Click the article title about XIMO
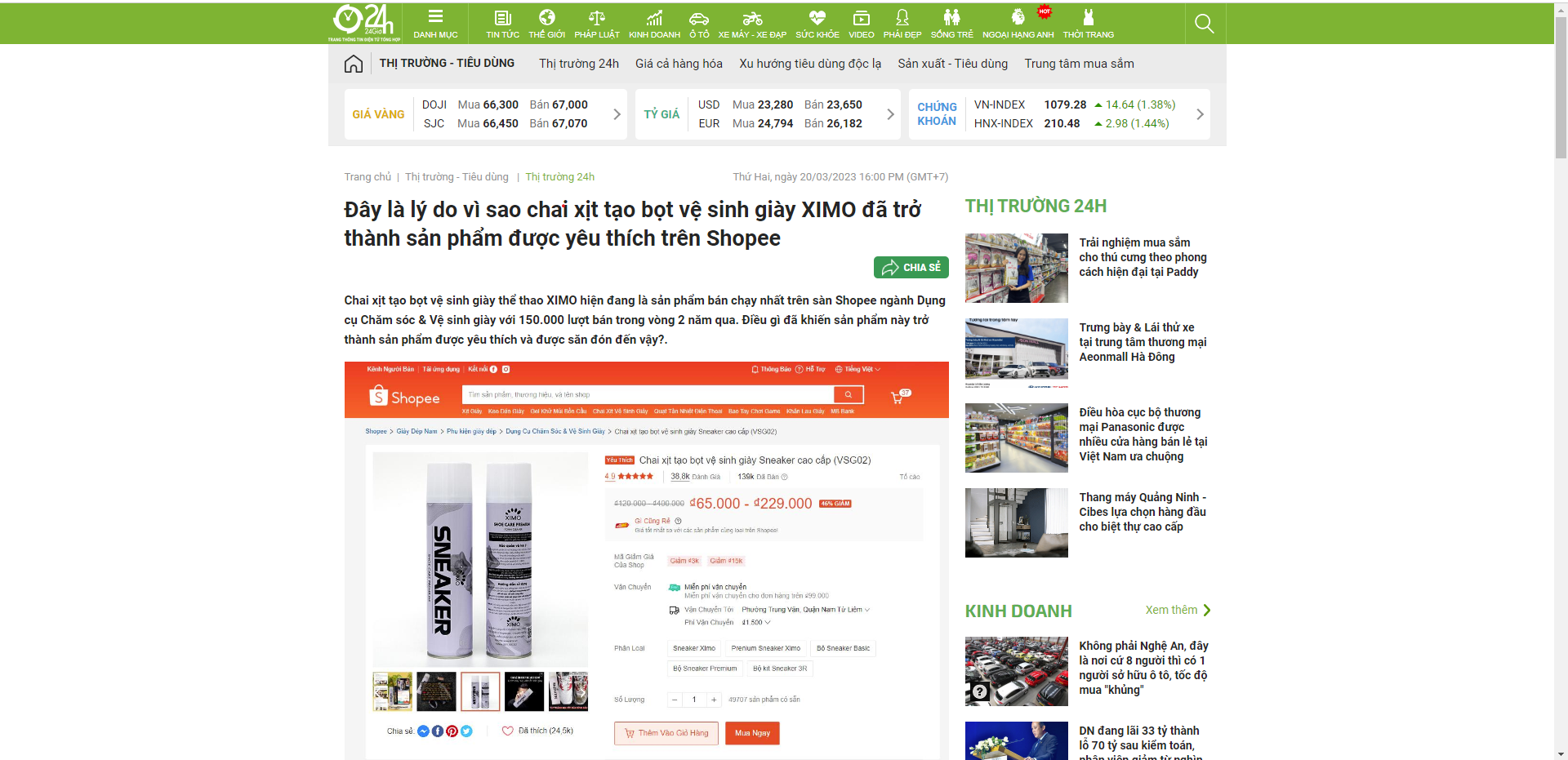Viewport: 1568px width, 760px height. 632,224
